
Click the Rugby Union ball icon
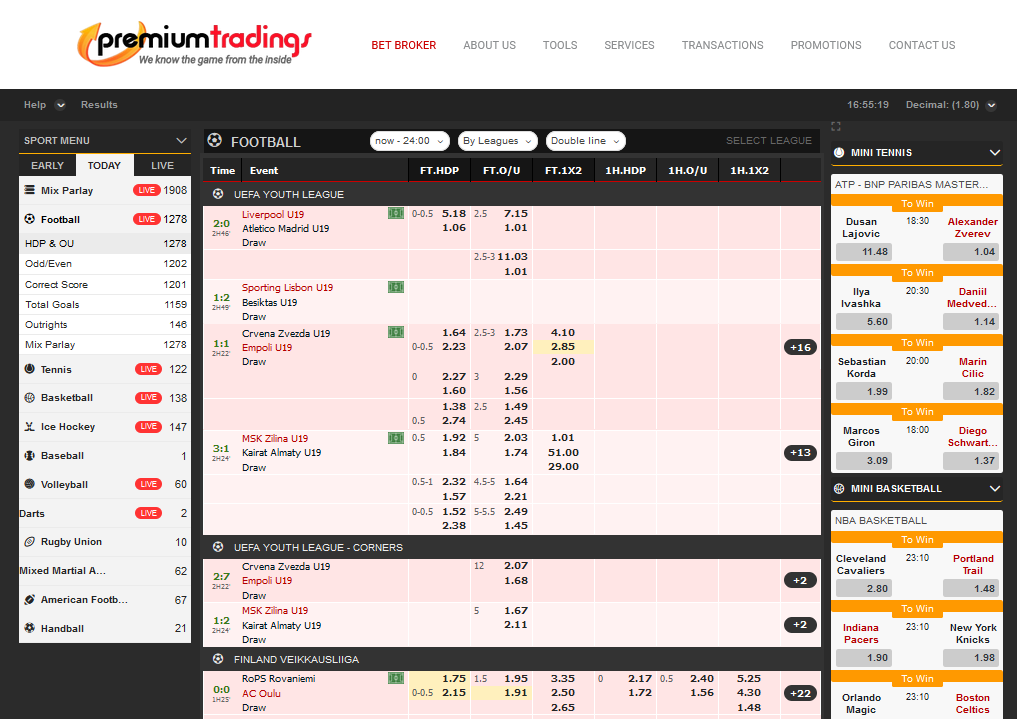[x=30, y=542]
